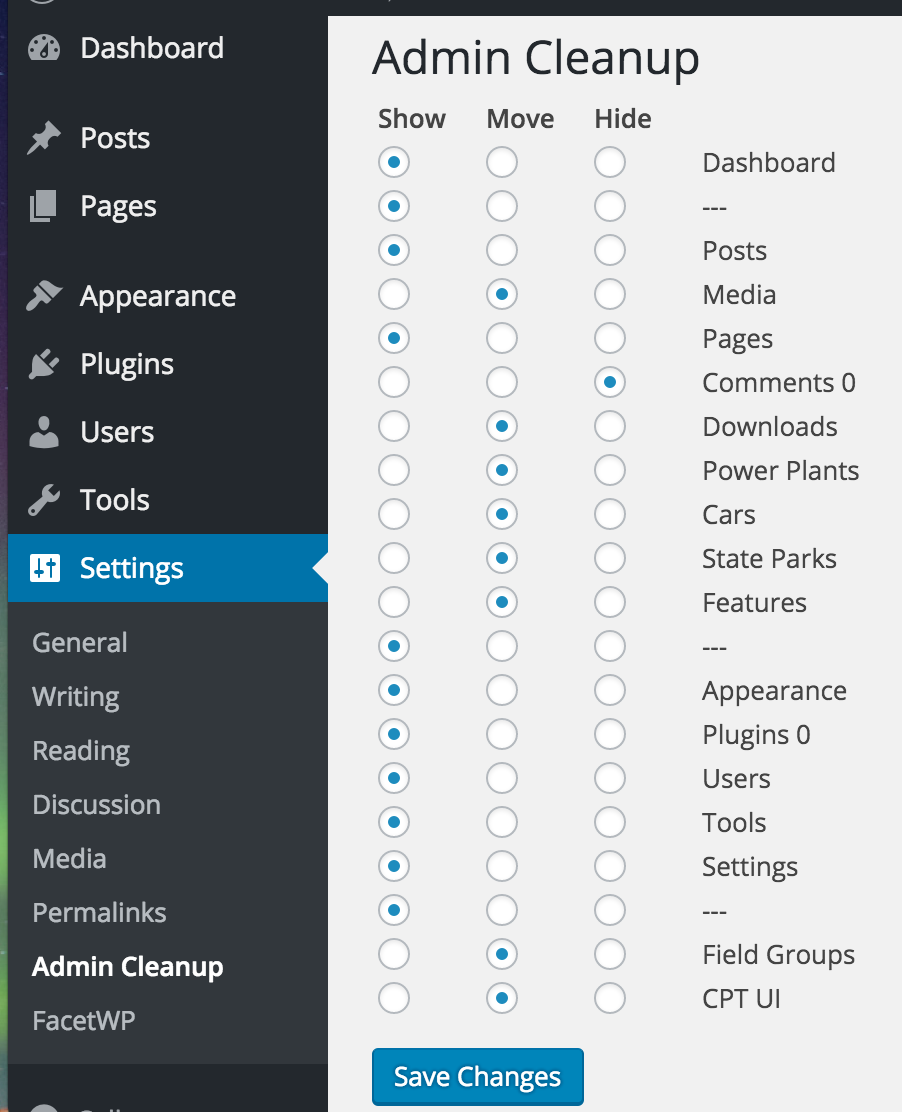The height and width of the screenshot is (1112, 902).
Task: Click the Dashboard gauge icon
Action: tap(45, 49)
